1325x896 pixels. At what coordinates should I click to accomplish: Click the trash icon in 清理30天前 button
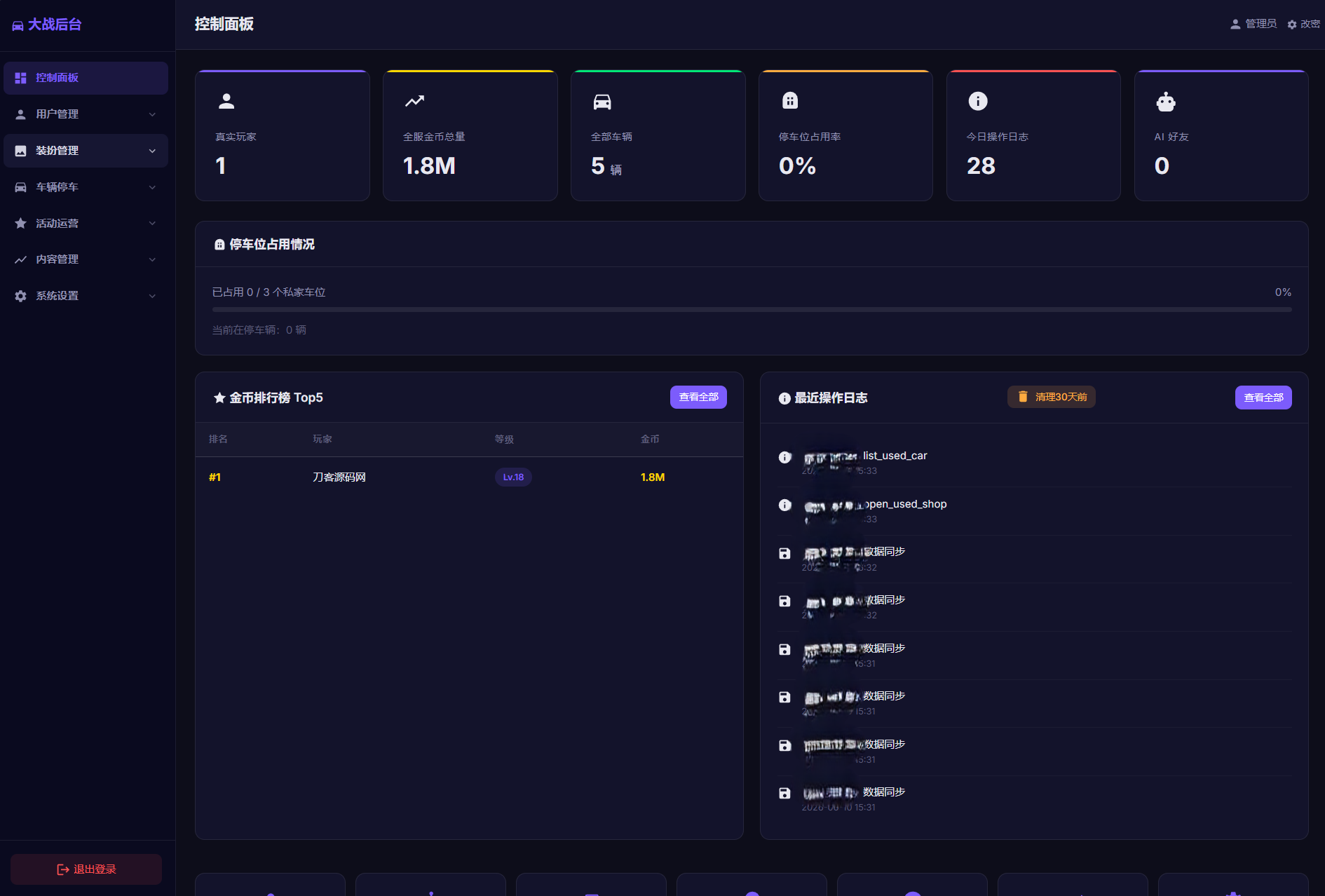1023,397
